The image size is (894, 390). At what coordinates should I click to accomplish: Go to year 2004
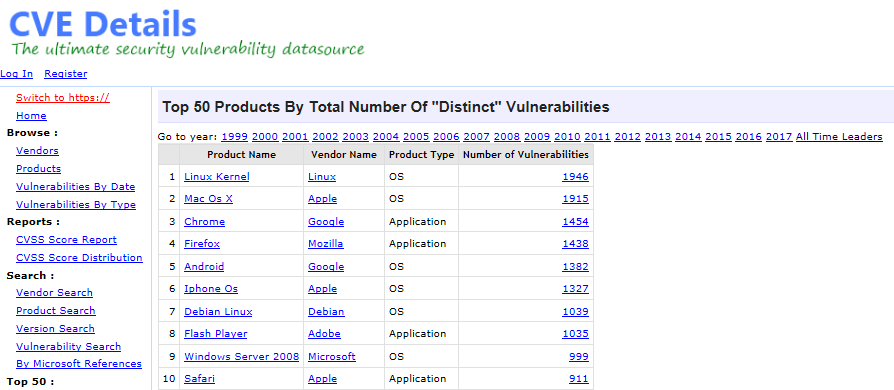(386, 137)
